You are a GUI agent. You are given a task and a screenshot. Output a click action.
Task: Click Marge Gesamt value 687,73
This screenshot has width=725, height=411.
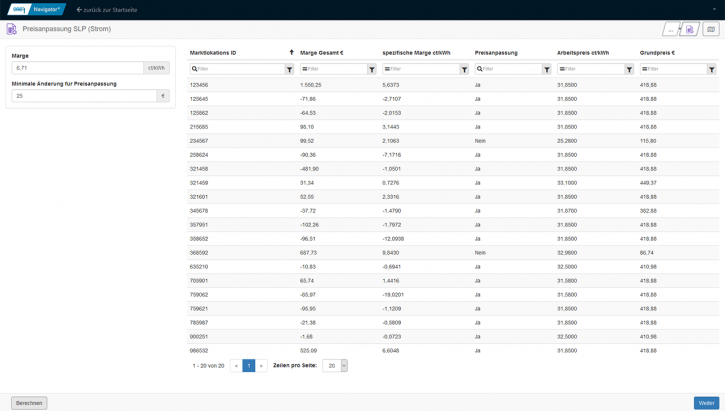pyautogui.click(x=308, y=253)
